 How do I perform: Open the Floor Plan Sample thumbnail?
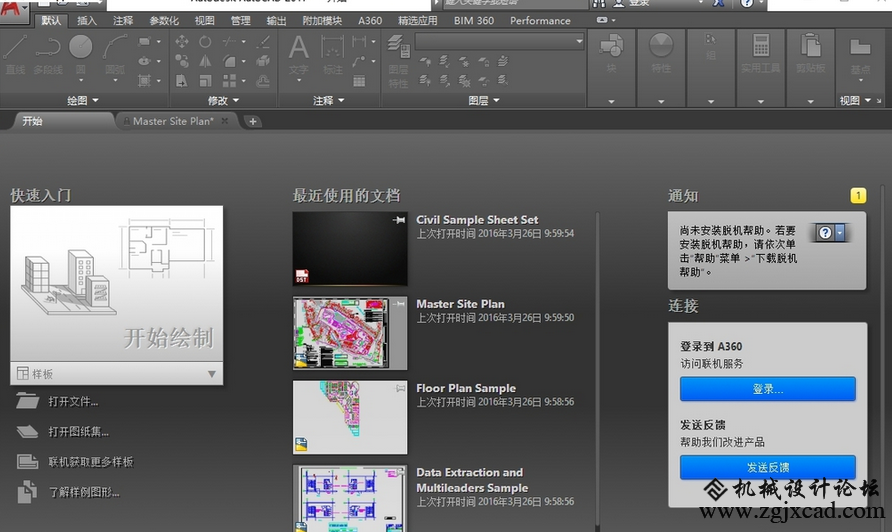350,417
